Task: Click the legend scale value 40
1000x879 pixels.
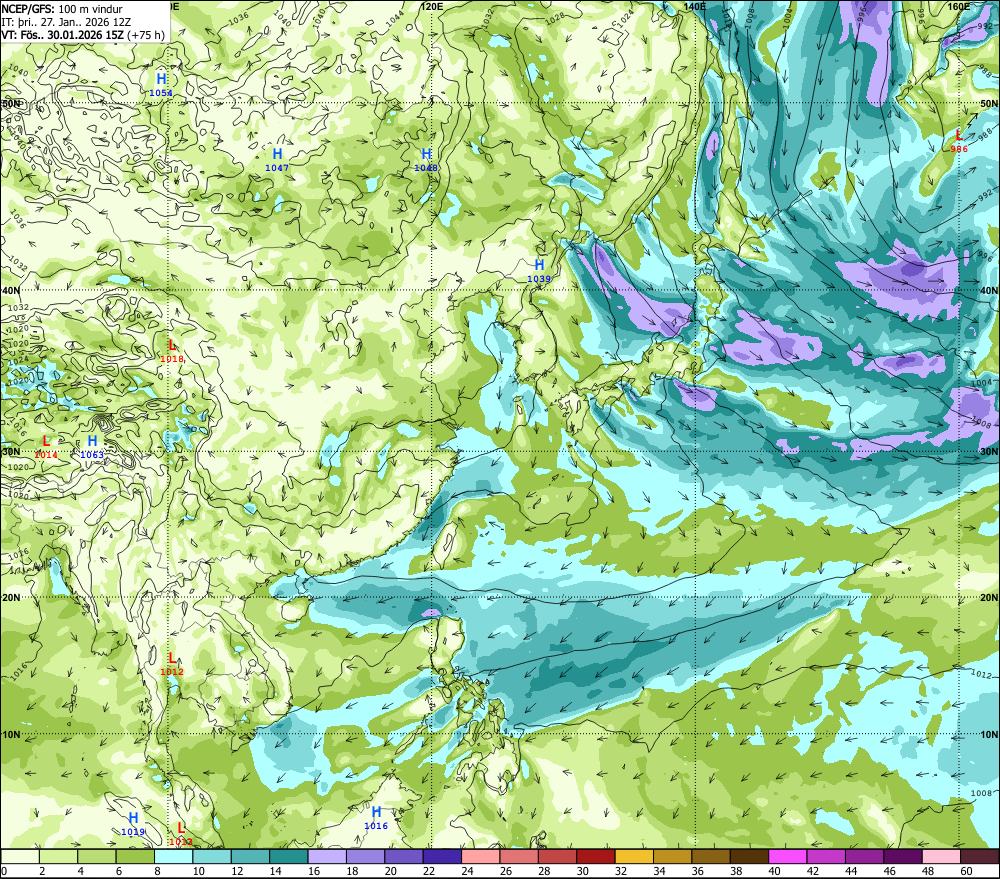Action: 774,871
